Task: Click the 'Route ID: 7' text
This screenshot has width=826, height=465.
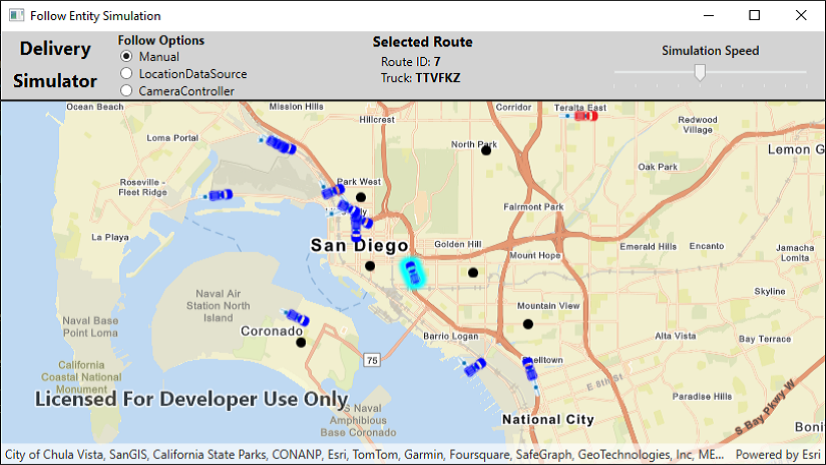Action: [410, 62]
